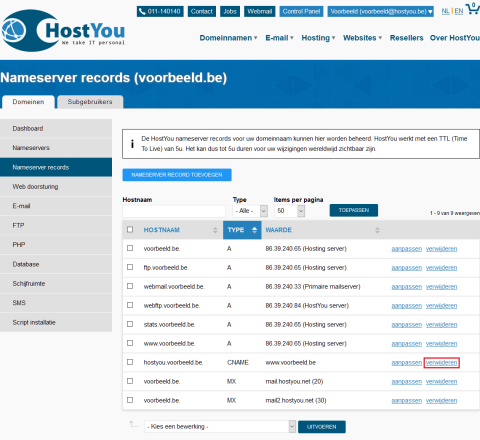
Task: Click the Toepassen button
Action: pyautogui.click(x=354, y=210)
